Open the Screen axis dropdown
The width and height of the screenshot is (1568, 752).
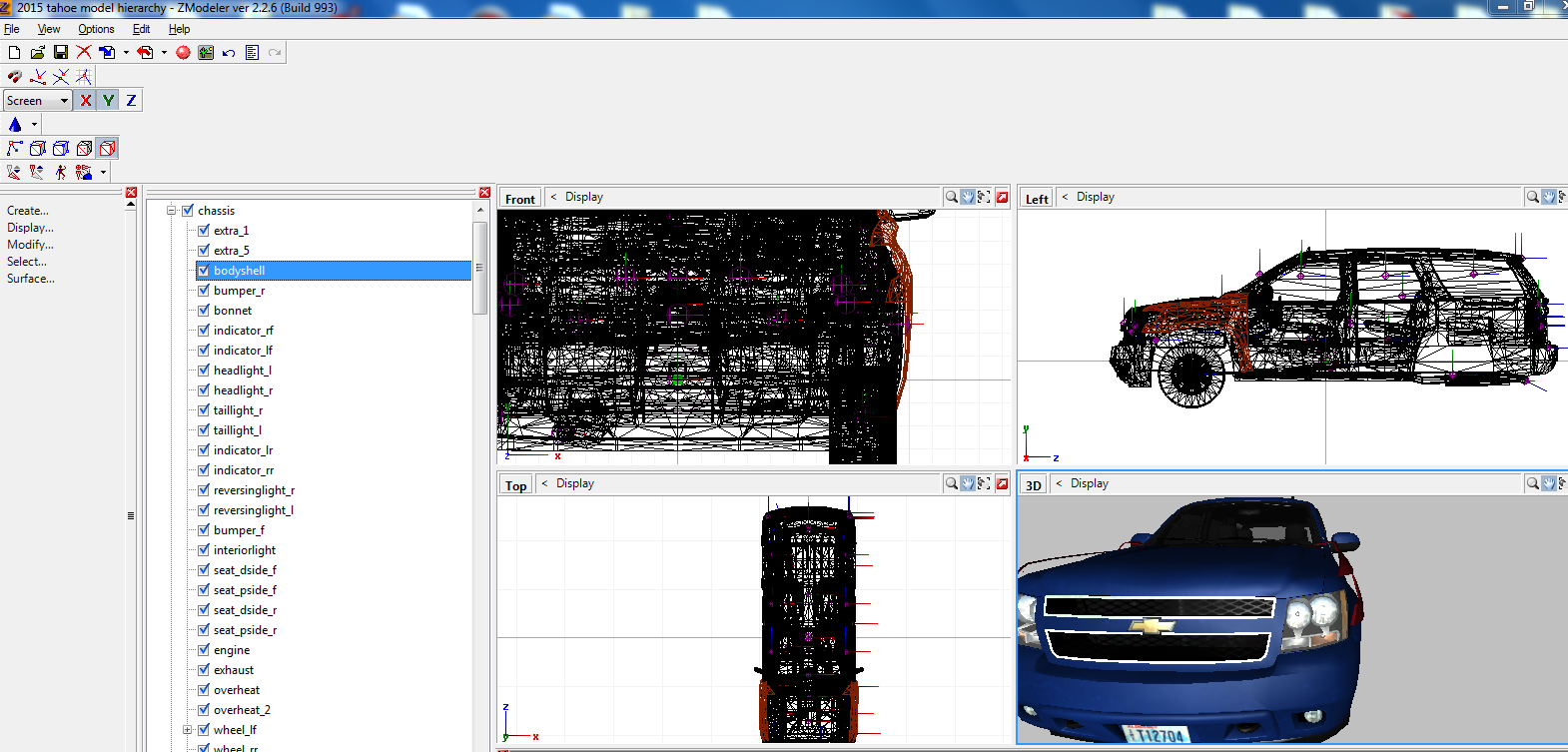(64, 101)
